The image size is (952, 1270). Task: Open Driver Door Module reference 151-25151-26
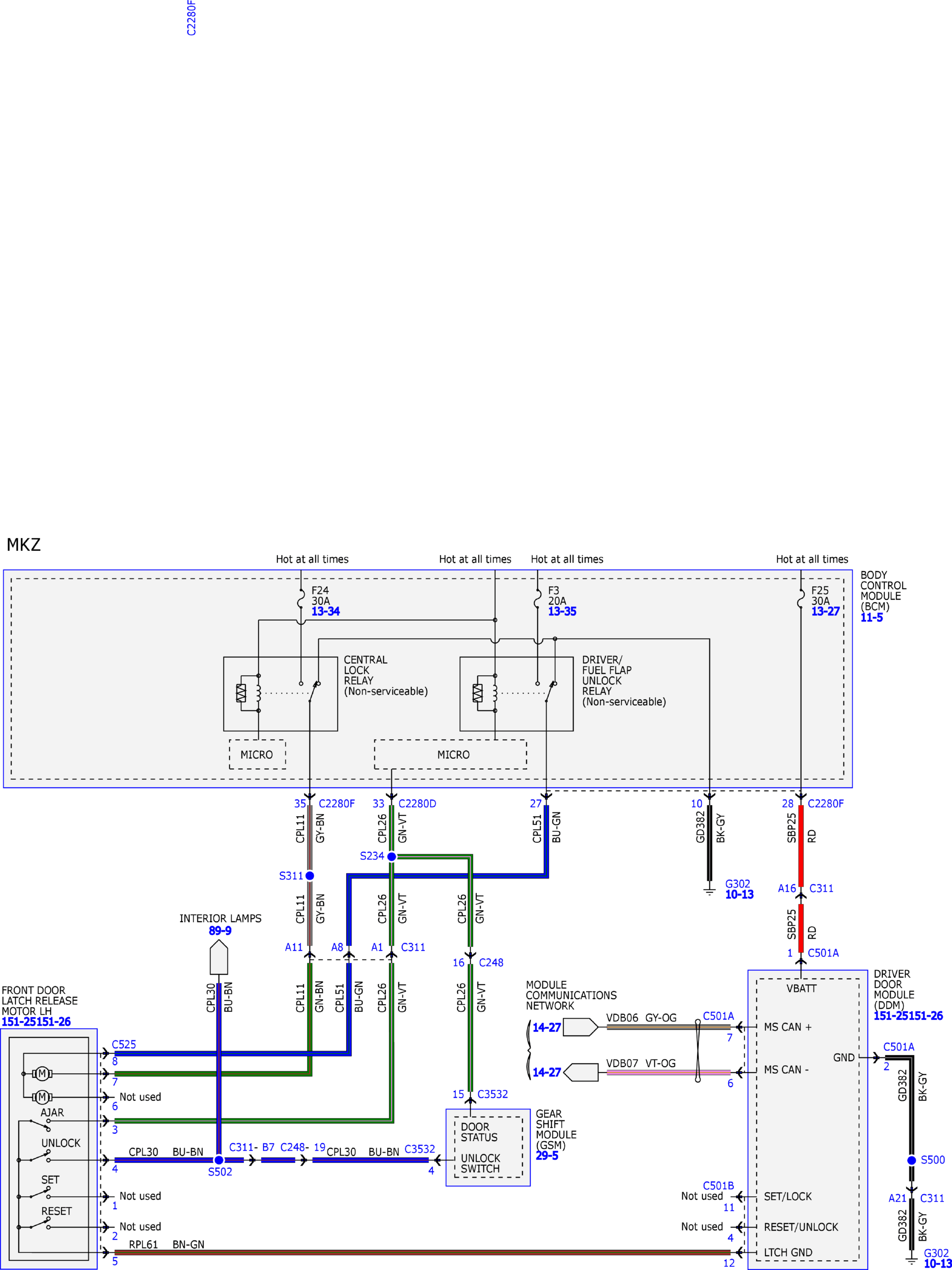click(x=908, y=1016)
